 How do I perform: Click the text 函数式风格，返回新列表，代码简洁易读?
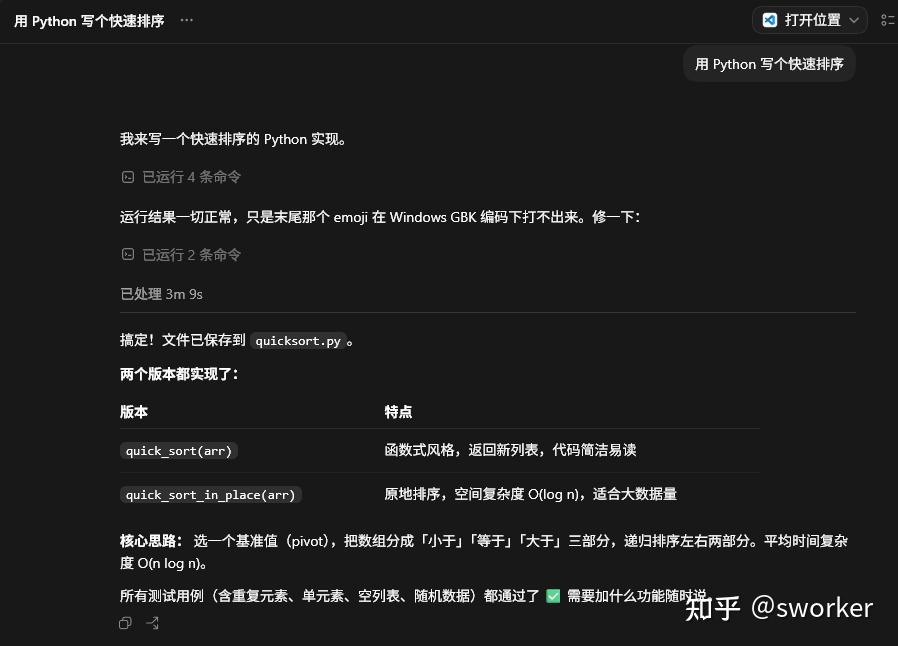point(510,450)
